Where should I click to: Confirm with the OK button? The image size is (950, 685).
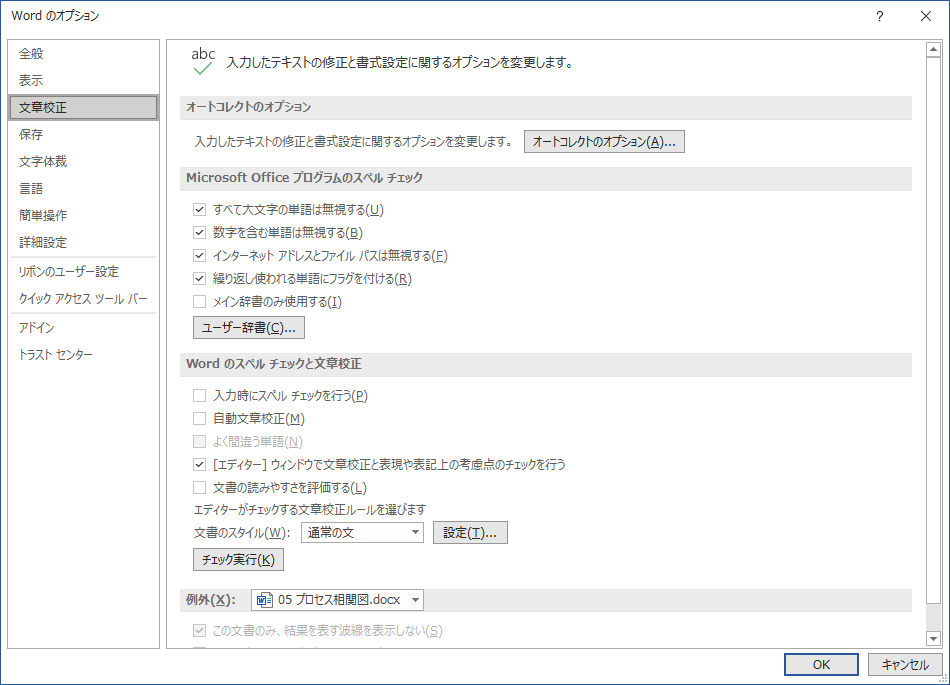pos(821,664)
